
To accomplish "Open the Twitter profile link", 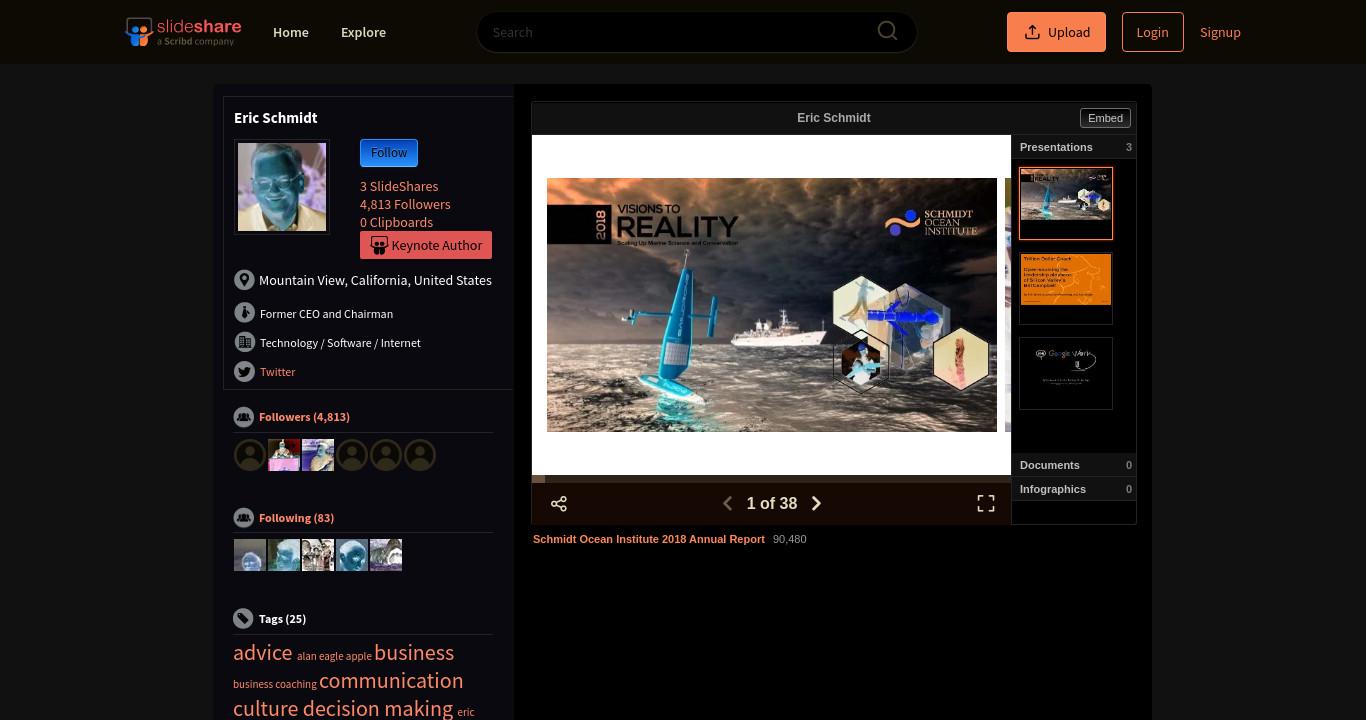I will point(278,371).
